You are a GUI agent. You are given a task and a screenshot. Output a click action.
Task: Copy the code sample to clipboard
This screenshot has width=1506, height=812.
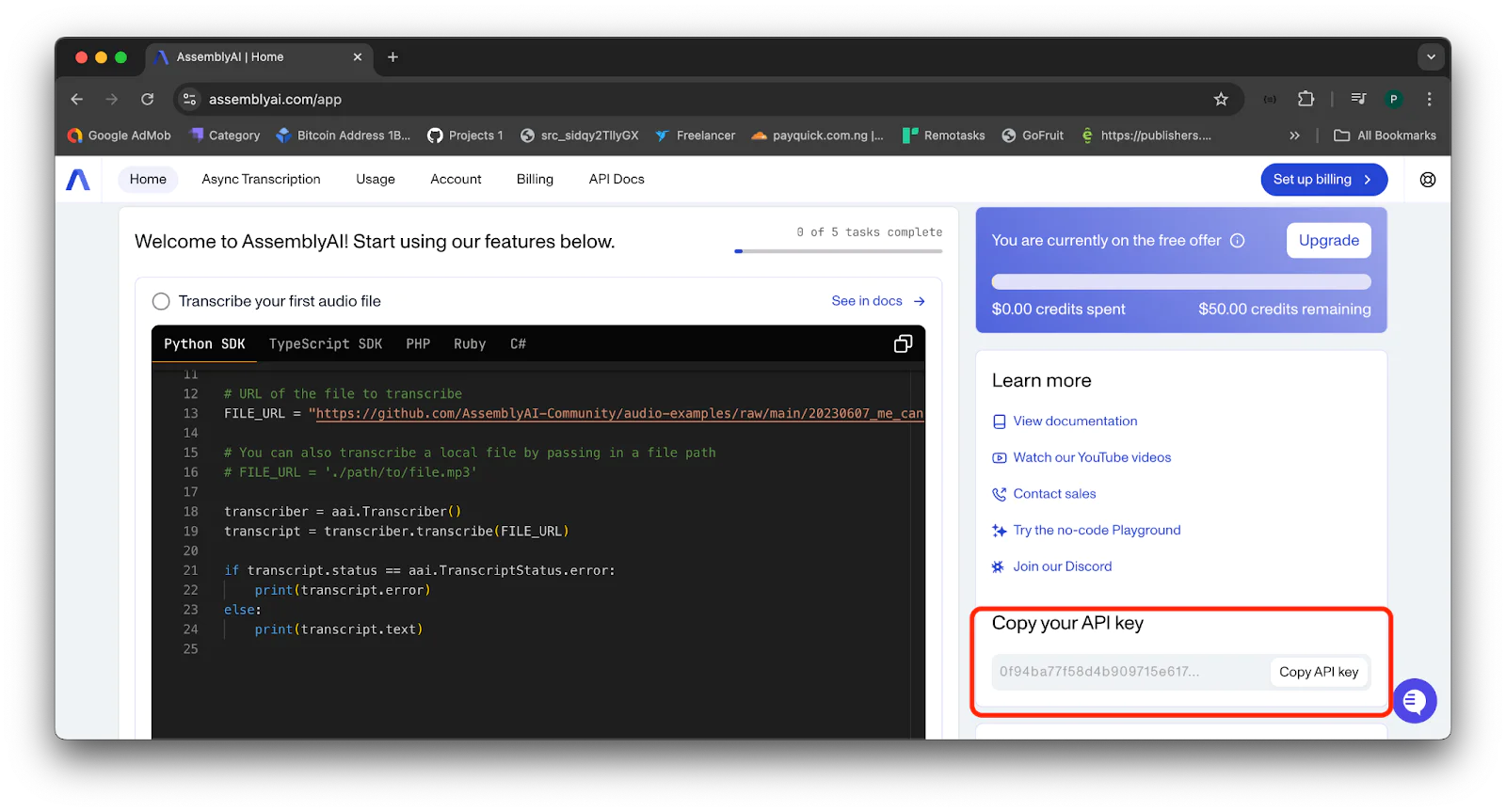903,343
